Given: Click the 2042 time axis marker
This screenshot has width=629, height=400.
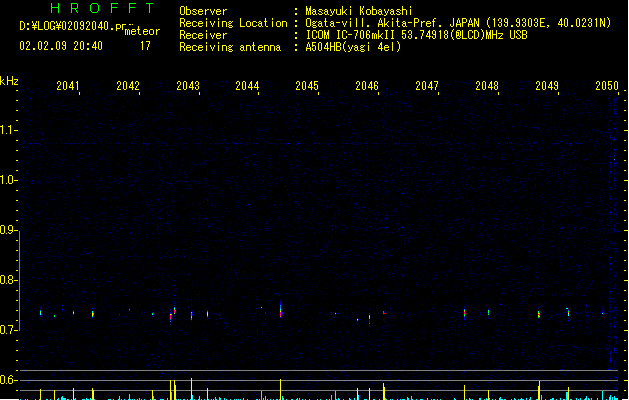Looking at the screenshot, I should coord(128,86).
